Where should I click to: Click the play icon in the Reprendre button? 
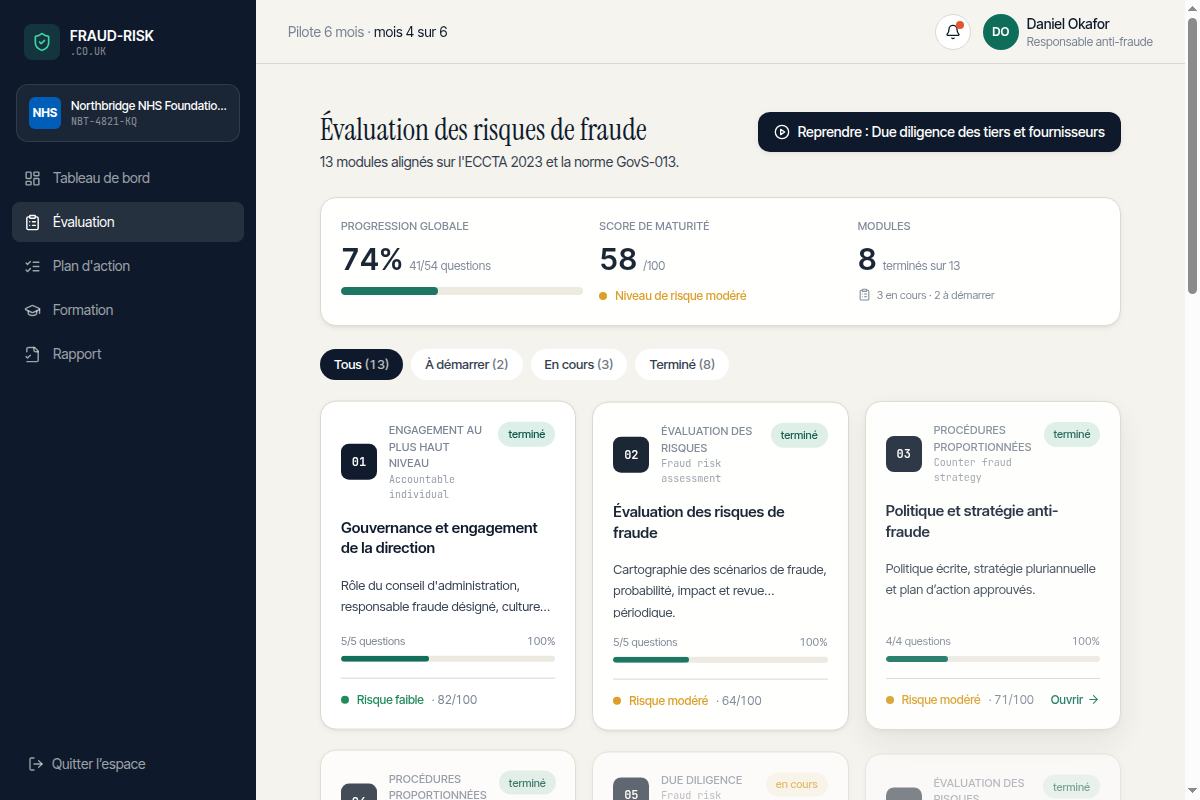pos(782,132)
